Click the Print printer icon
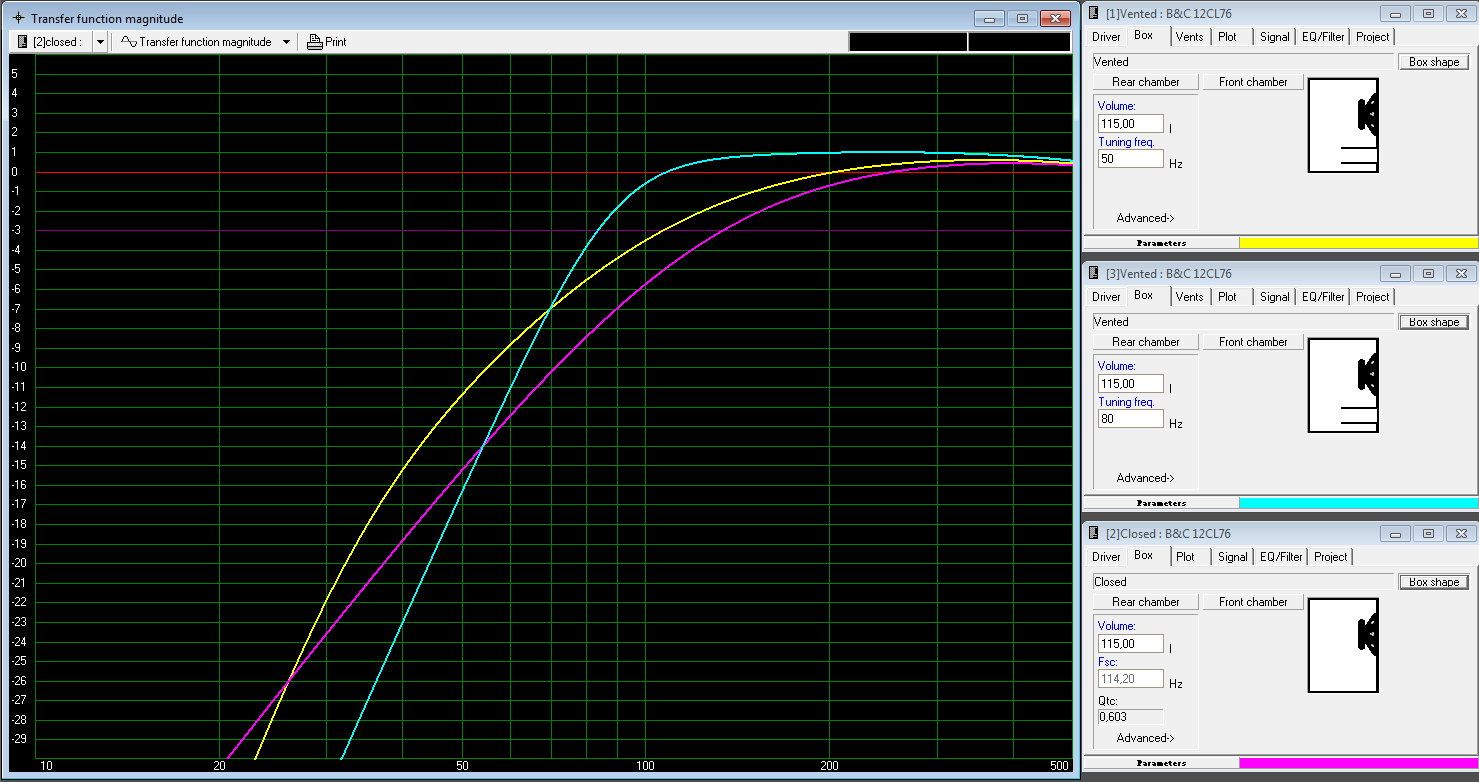The width and height of the screenshot is (1479, 782). point(315,42)
